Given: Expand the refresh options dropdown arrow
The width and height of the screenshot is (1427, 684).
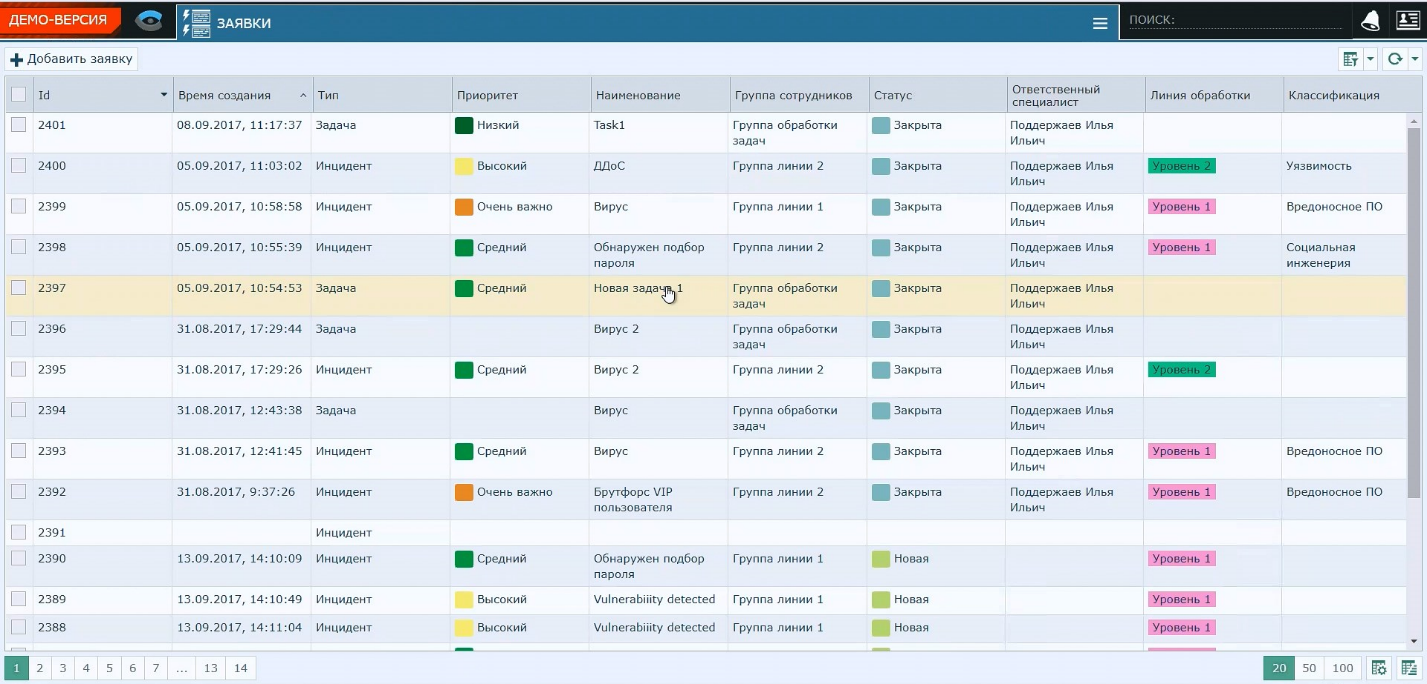Looking at the screenshot, I should [x=1415, y=59].
